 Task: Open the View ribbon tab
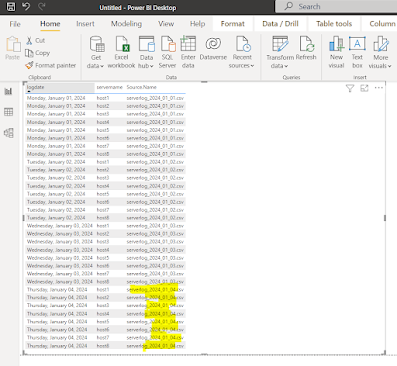click(x=166, y=24)
